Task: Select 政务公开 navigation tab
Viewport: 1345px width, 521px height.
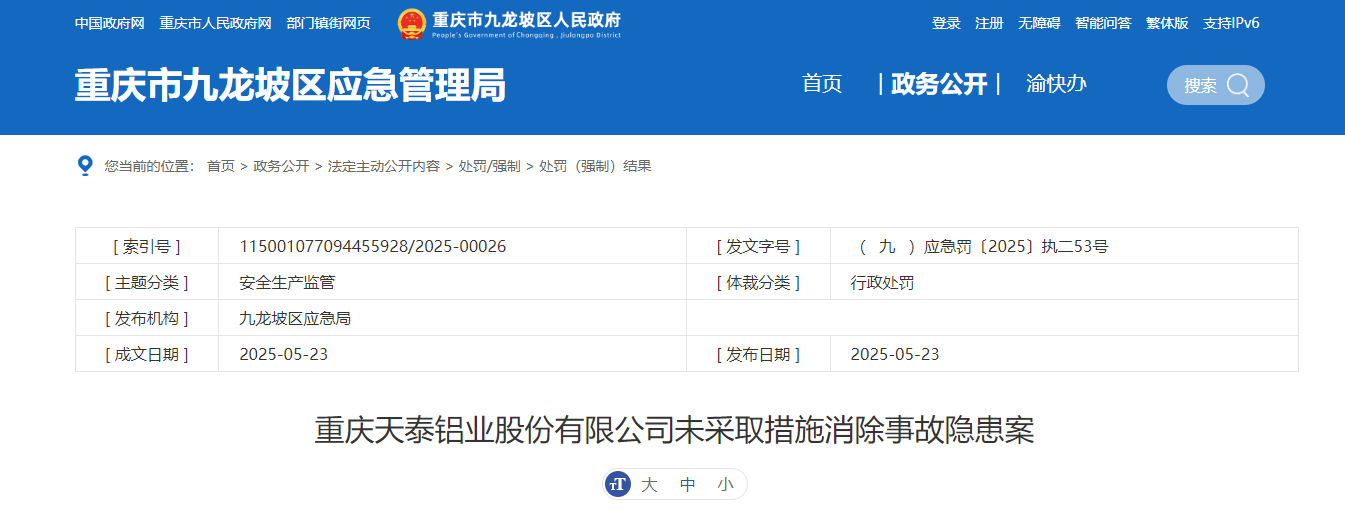Action: point(939,84)
